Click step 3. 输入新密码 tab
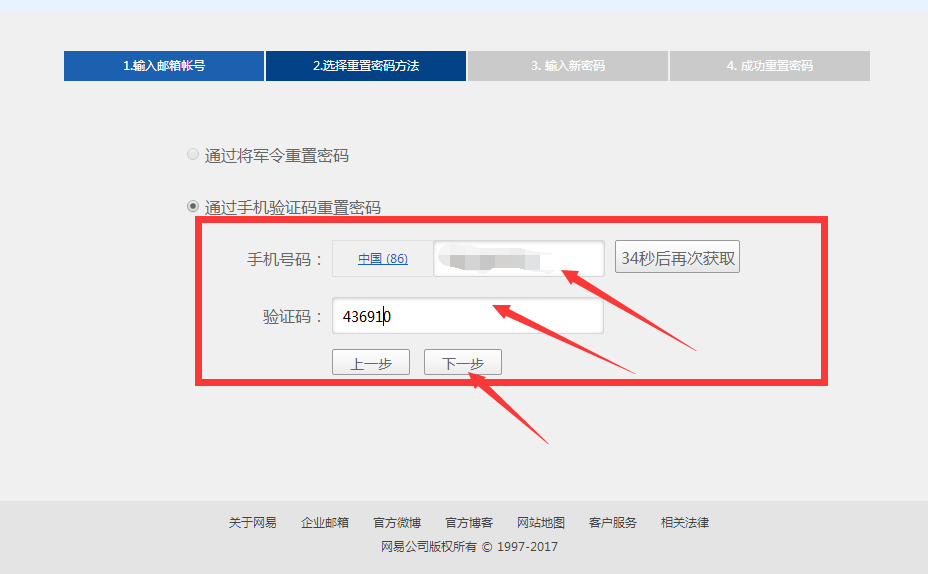 568,66
